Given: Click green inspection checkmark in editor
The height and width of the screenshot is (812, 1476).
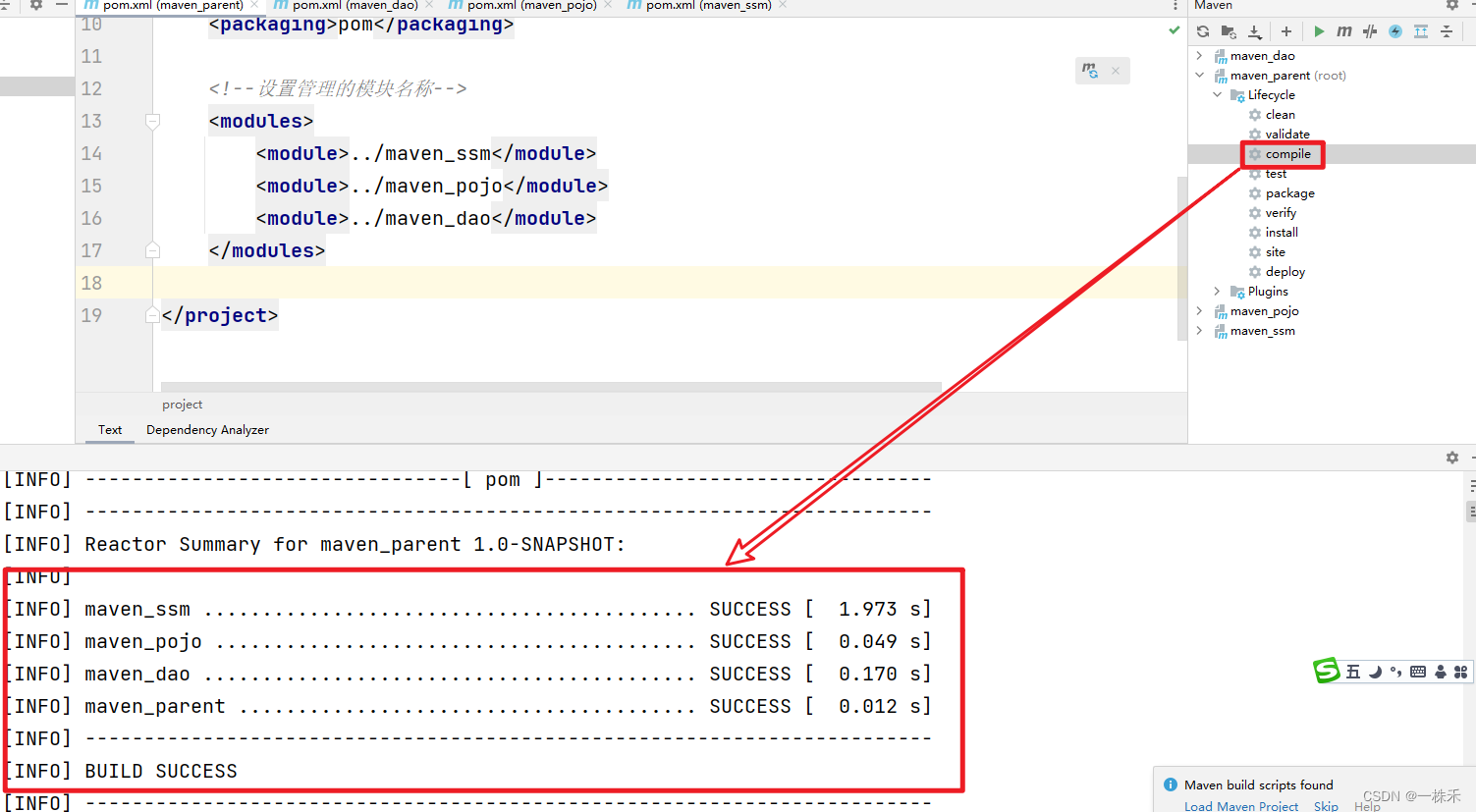Looking at the screenshot, I should point(1175,30).
